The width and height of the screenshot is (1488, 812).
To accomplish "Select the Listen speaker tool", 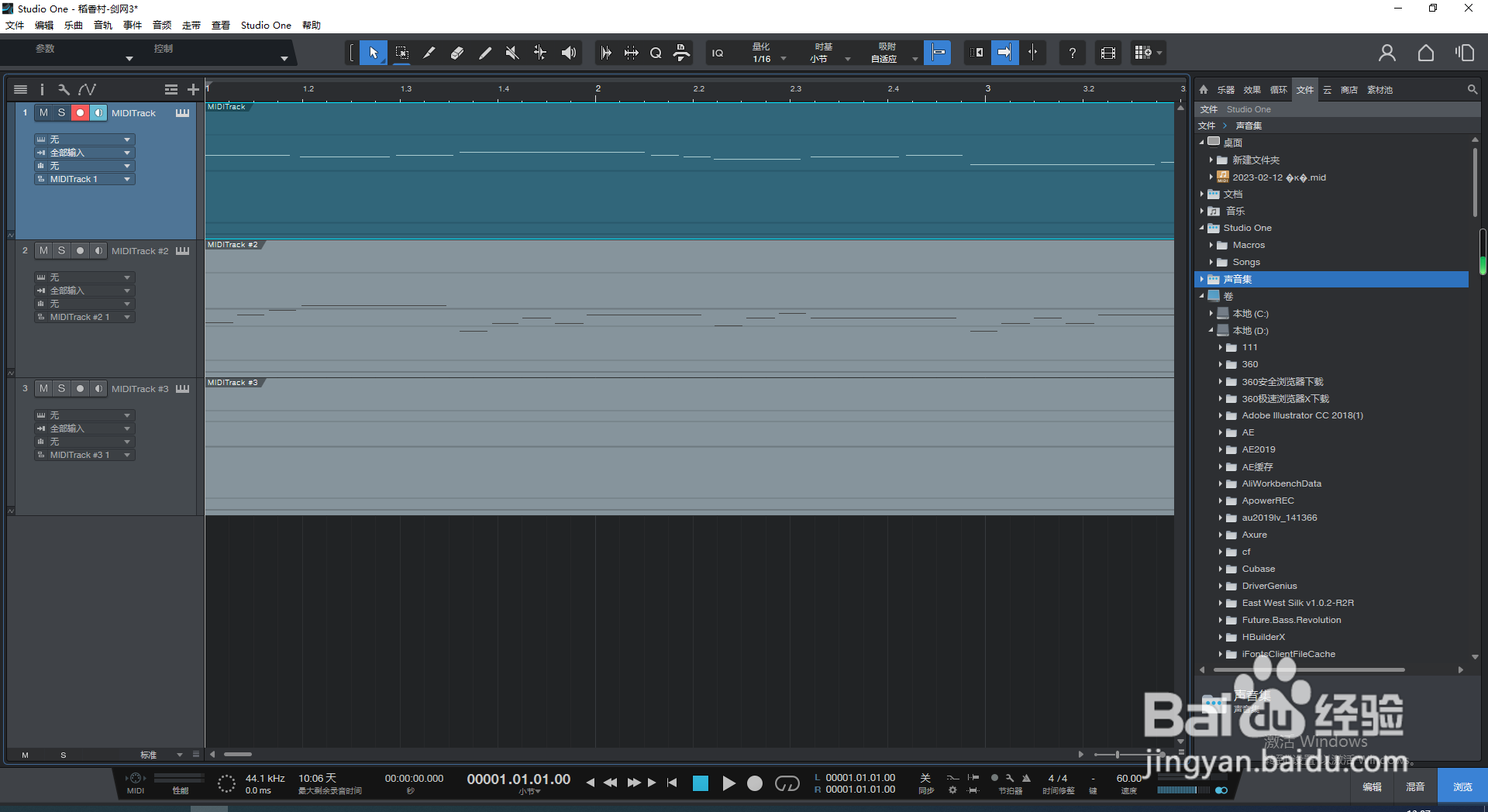I will (x=568, y=53).
